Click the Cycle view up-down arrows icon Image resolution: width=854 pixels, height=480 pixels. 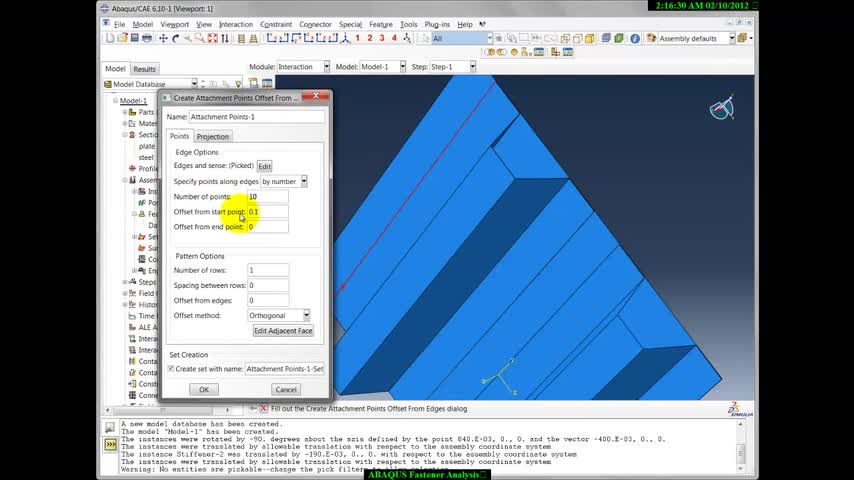tap(225, 38)
